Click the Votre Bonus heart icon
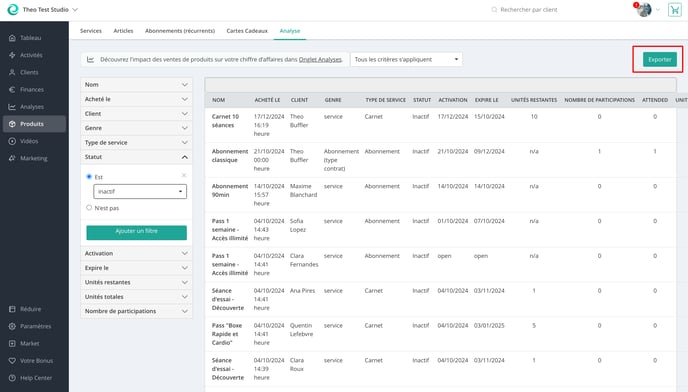Screen dimensions: 688x392 click(12, 360)
